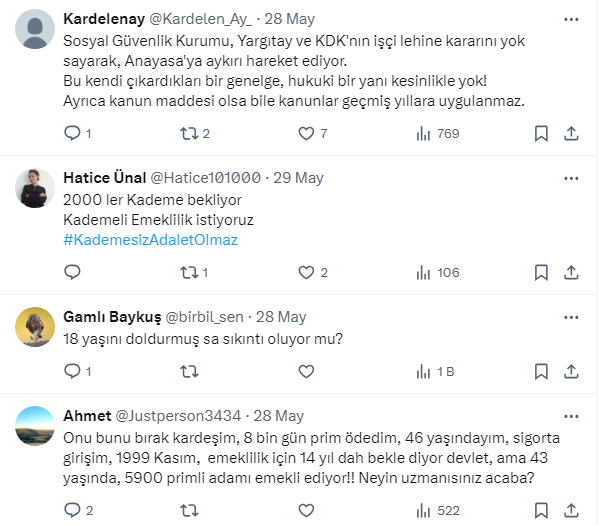Share Gamlı Baykuş's tweet
The height and width of the screenshot is (525, 614).
[x=571, y=371]
